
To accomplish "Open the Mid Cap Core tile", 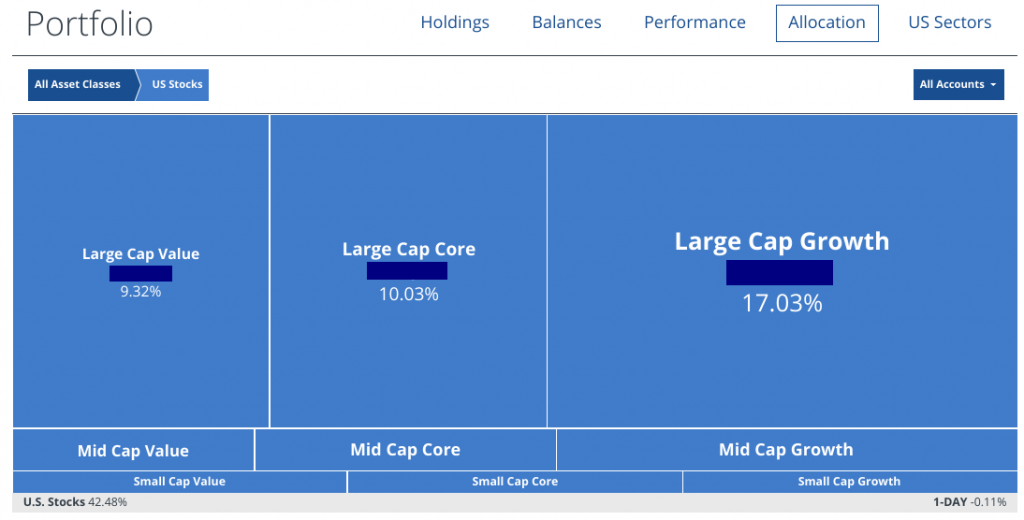I will (x=405, y=449).
